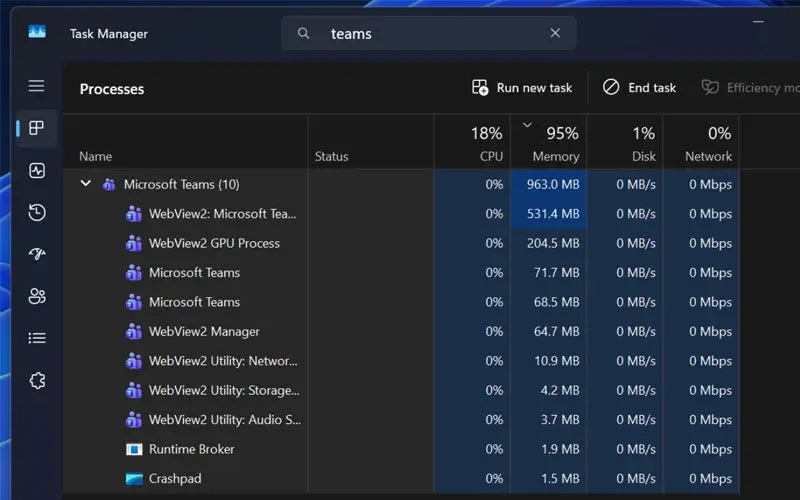Click Run new task button

click(521, 88)
